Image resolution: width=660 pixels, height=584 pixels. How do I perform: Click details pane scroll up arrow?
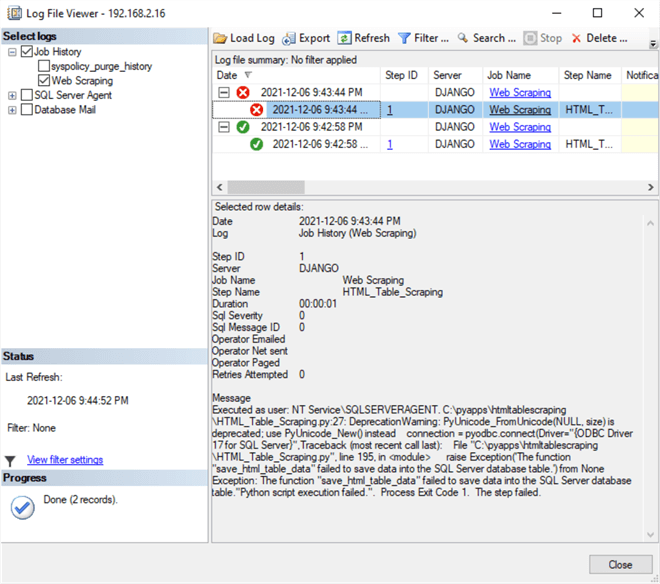click(650, 224)
